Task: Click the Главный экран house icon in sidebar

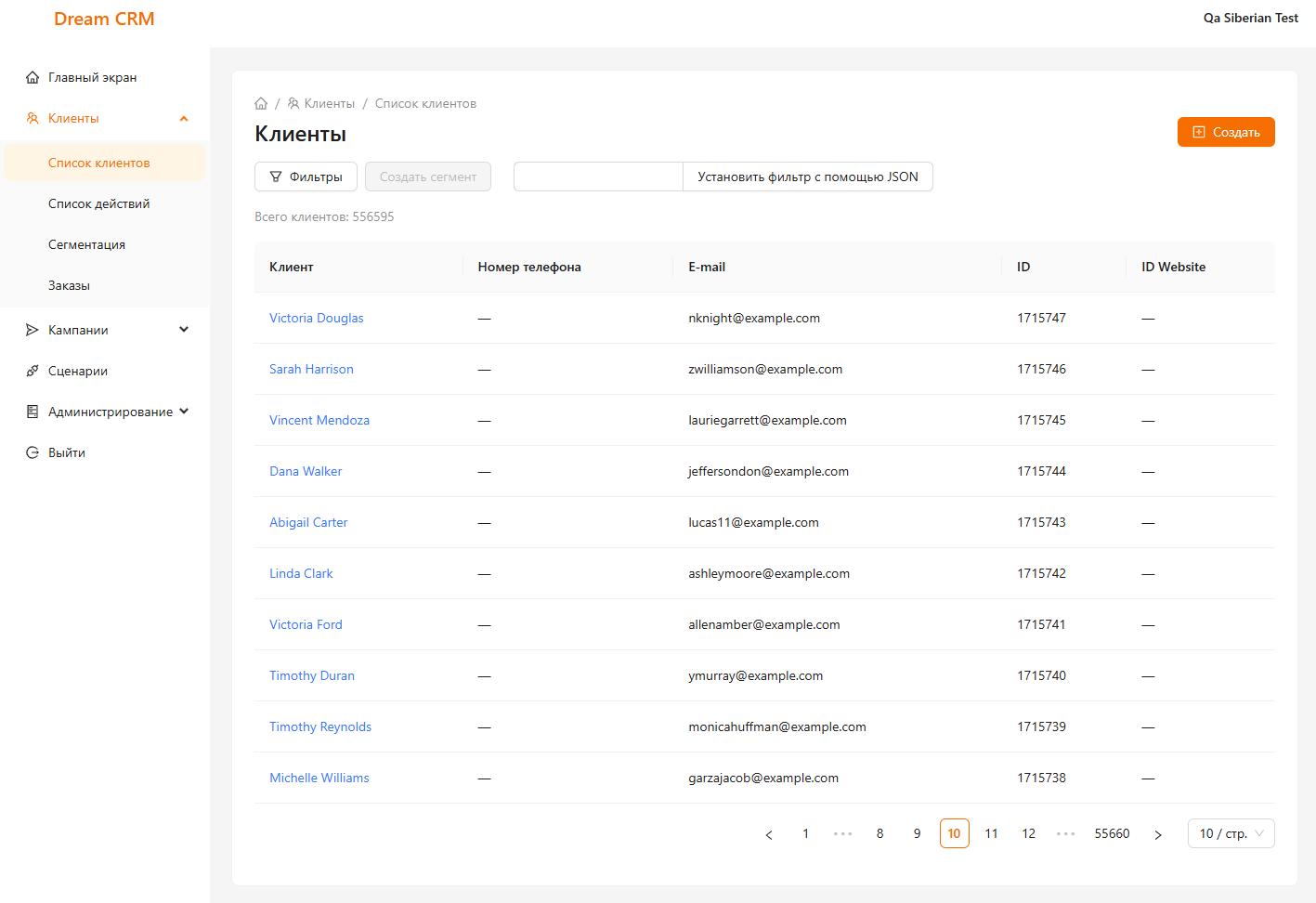Action: point(33,77)
